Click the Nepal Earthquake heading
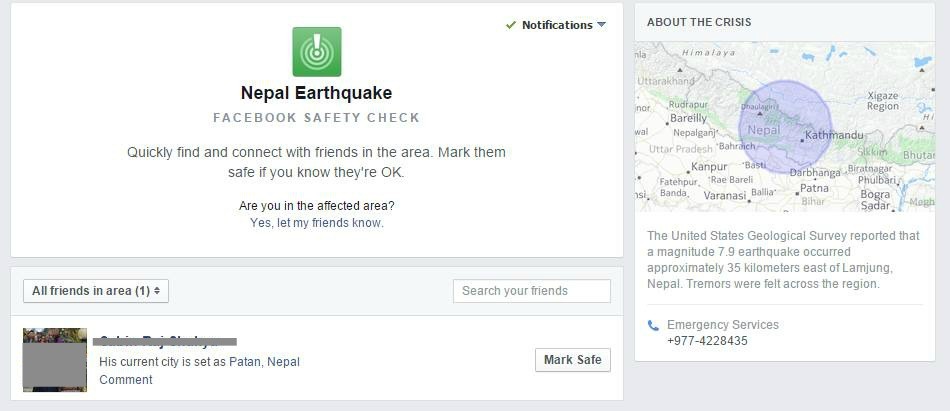The width and height of the screenshot is (950, 411). coord(316,93)
